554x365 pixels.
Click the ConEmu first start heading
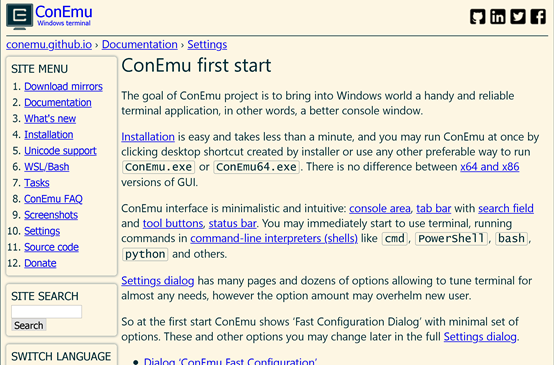196,65
